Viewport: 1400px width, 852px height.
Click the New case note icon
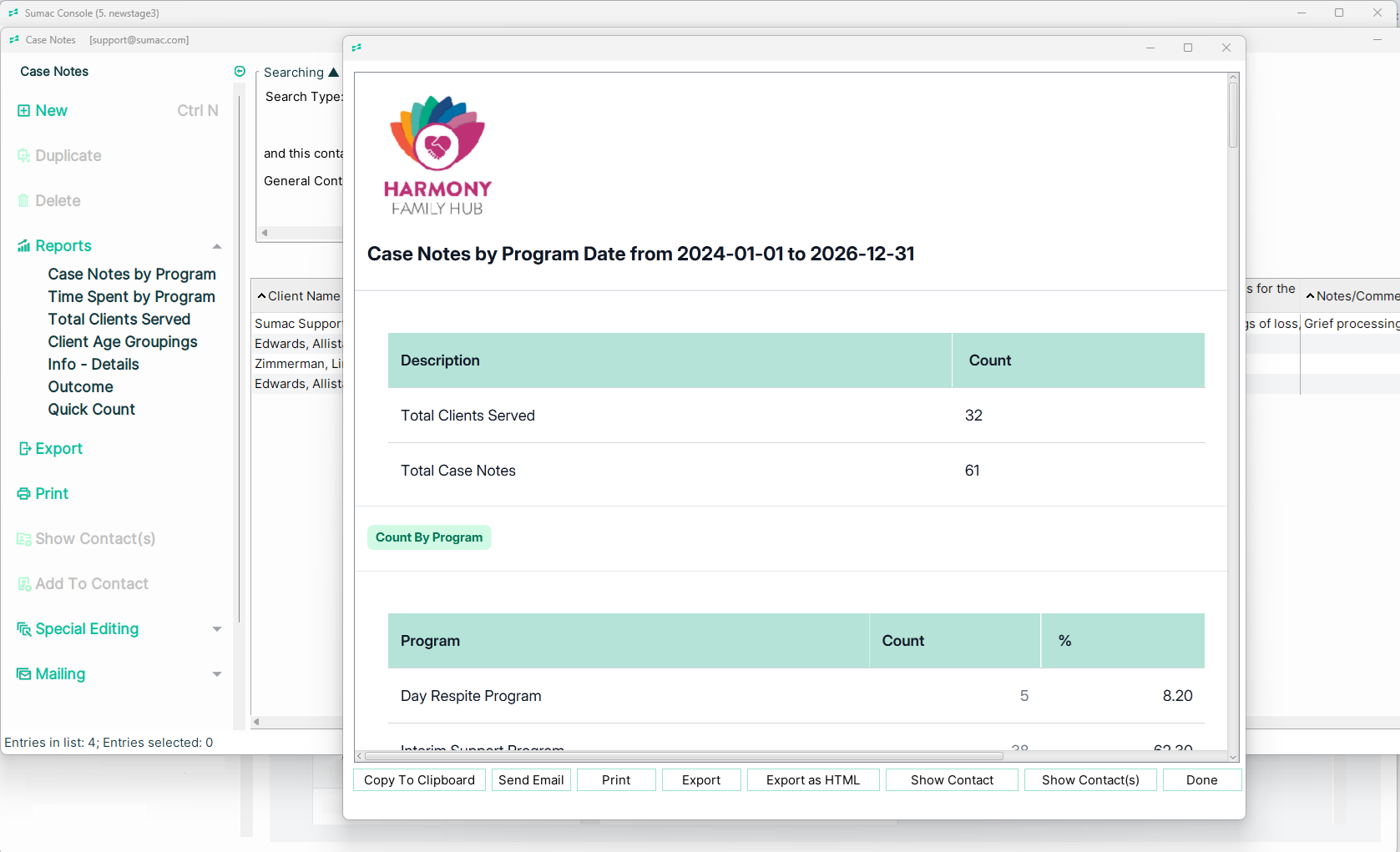(23, 111)
